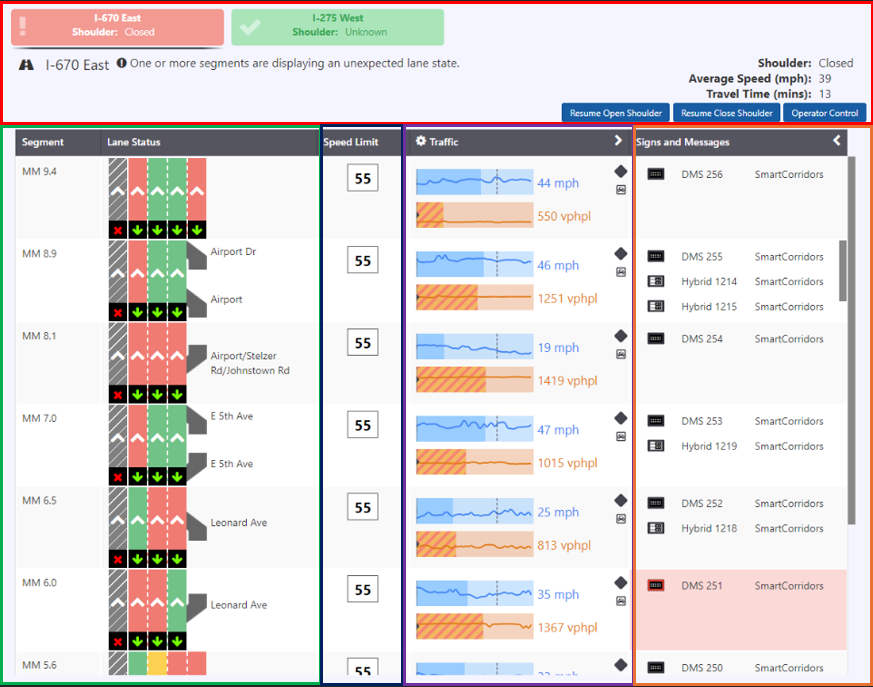Click the diamond icon beside 47 mph
This screenshot has height=687, width=873.
click(621, 418)
